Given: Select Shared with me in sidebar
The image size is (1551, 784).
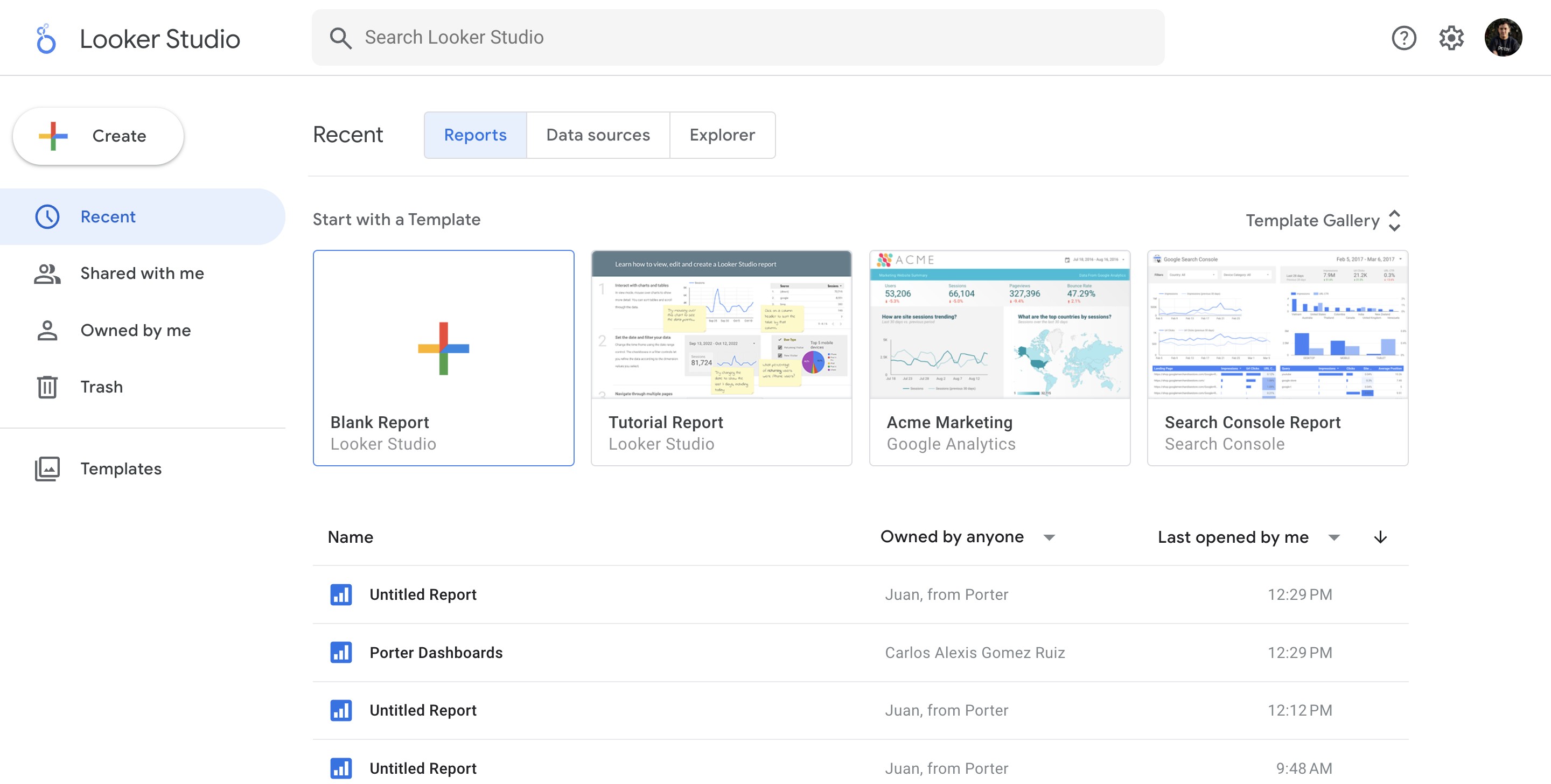Looking at the screenshot, I should pyautogui.click(x=142, y=273).
